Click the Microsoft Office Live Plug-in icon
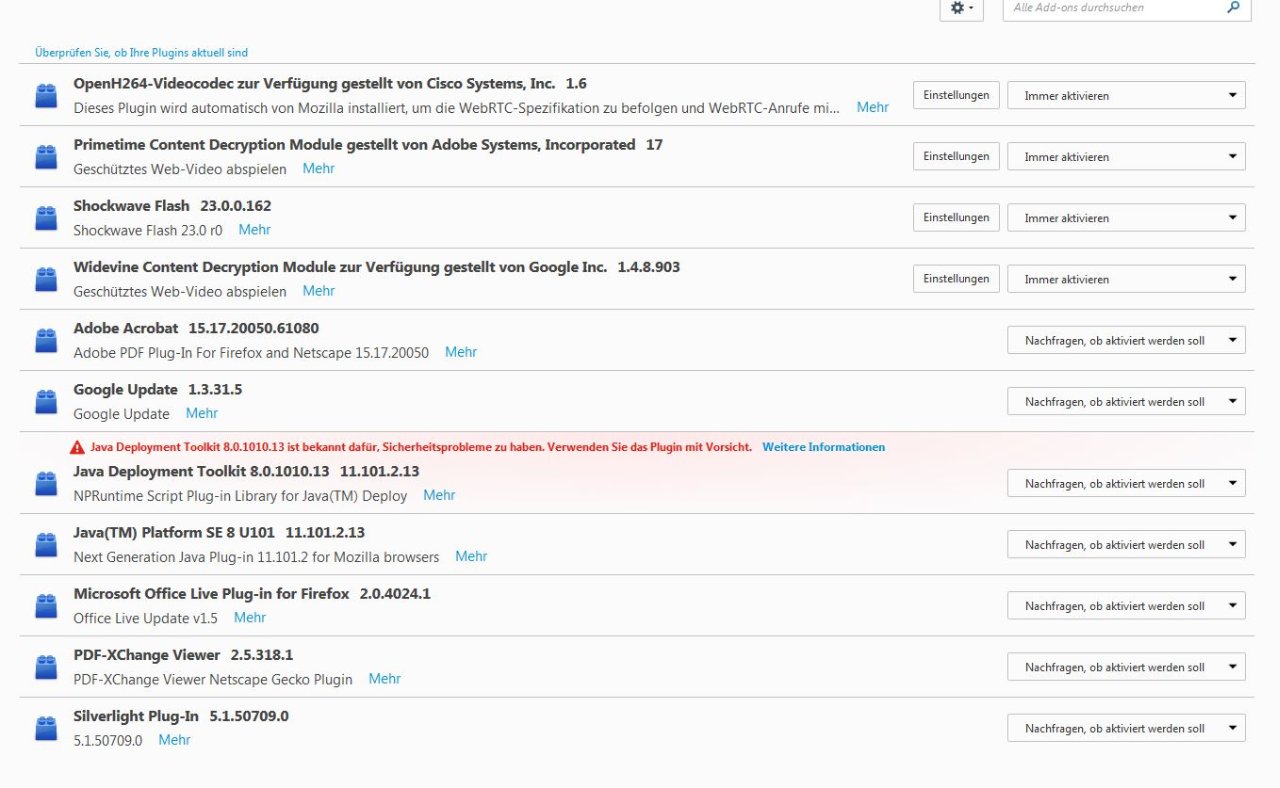 46,606
